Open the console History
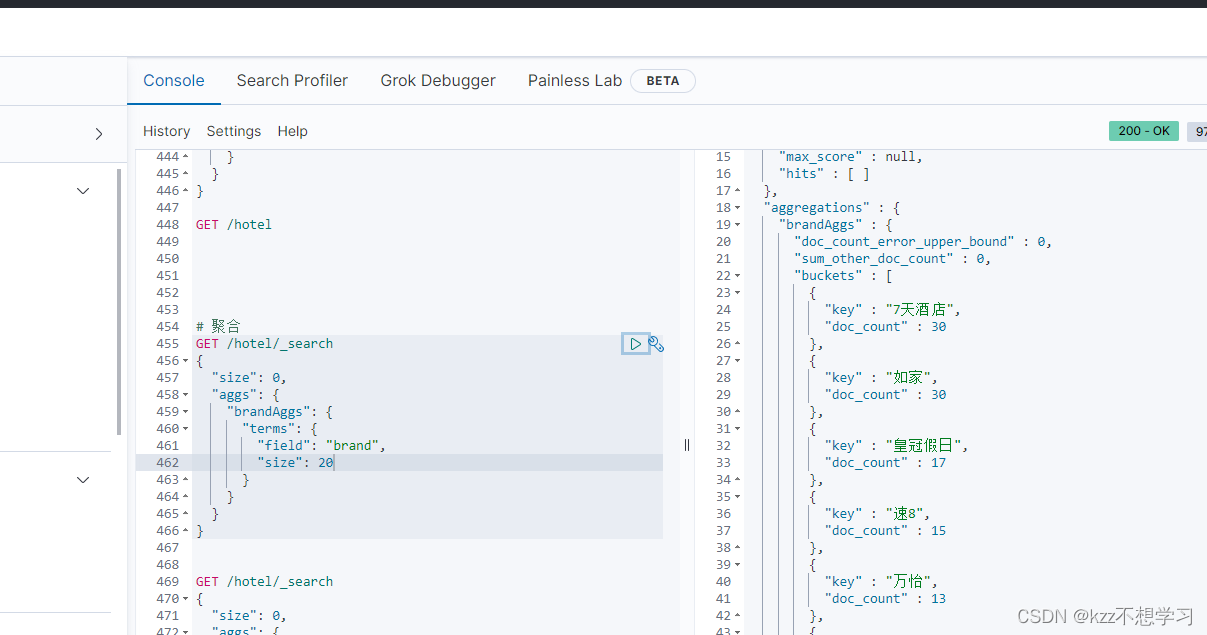Viewport: 1207px width, 635px height. pos(166,131)
